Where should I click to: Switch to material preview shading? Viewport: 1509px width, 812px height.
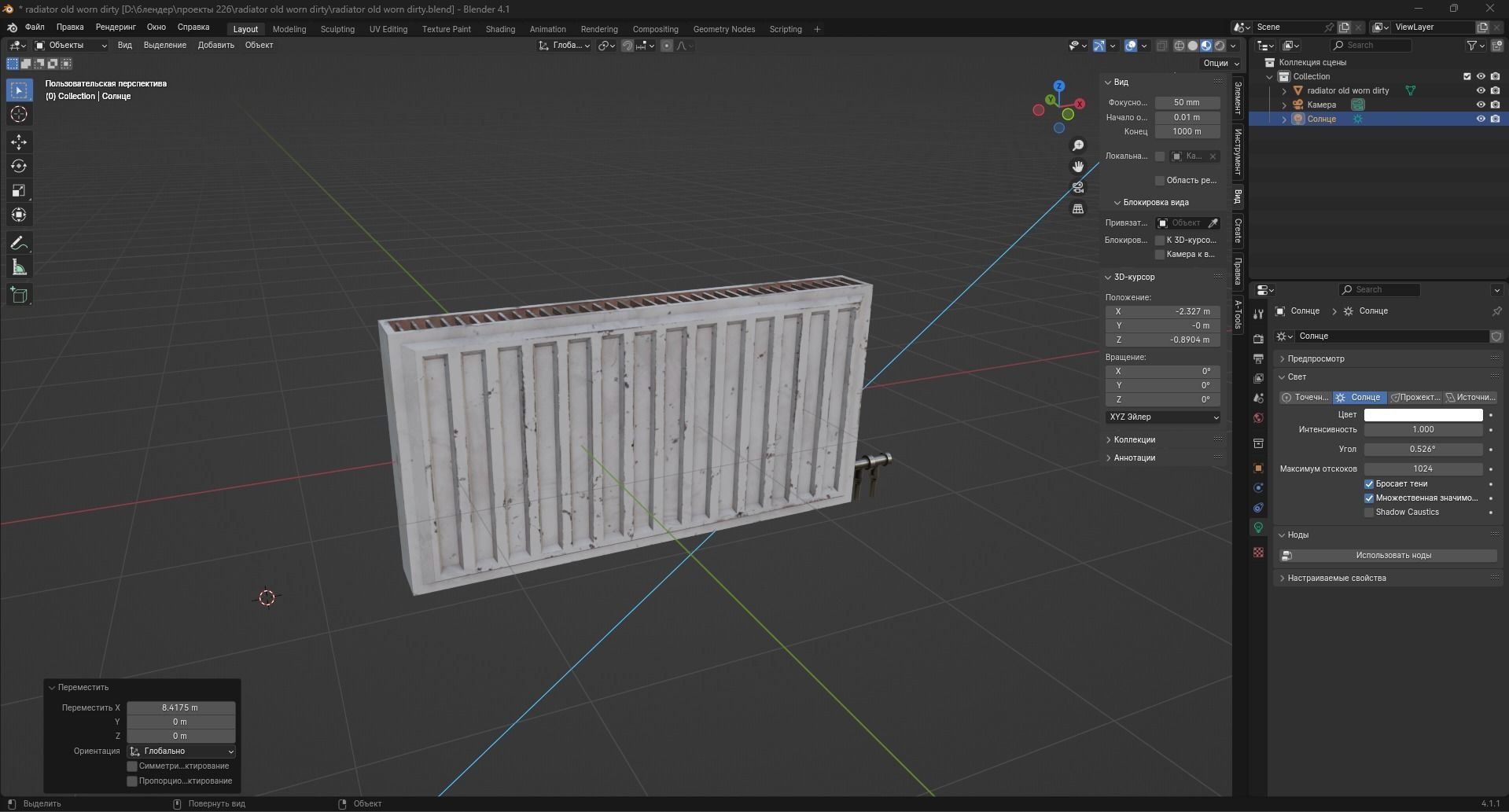[1206, 46]
